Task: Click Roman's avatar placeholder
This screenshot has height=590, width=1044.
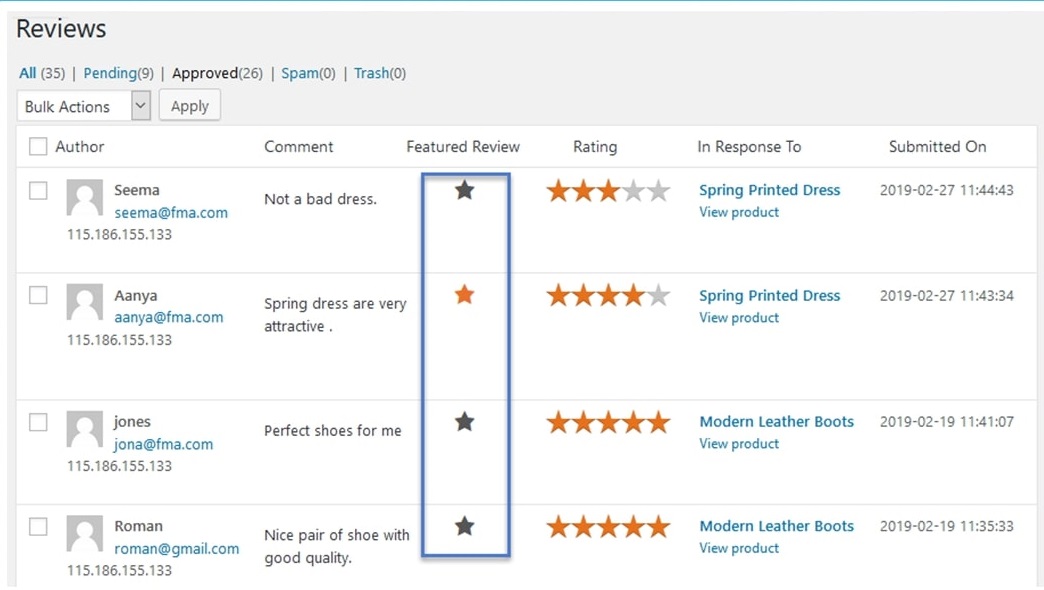Action: tap(85, 533)
